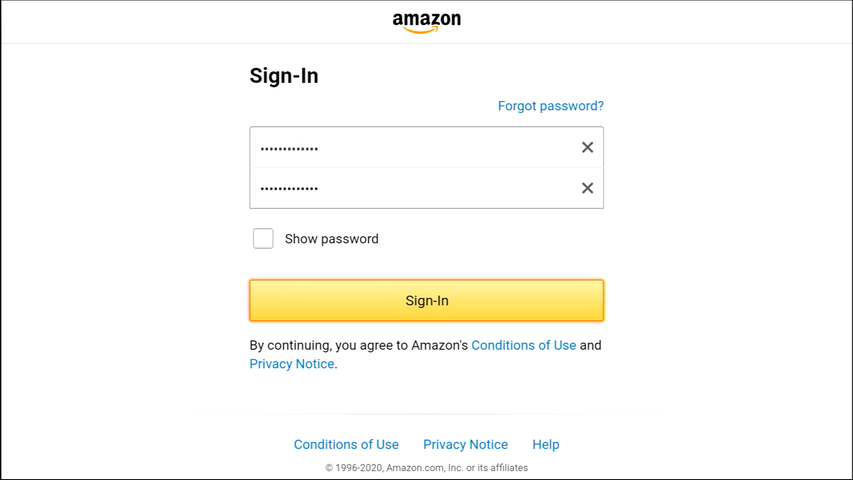Clear the second password field with X
Viewport: 853px width, 480px height.
tap(587, 188)
